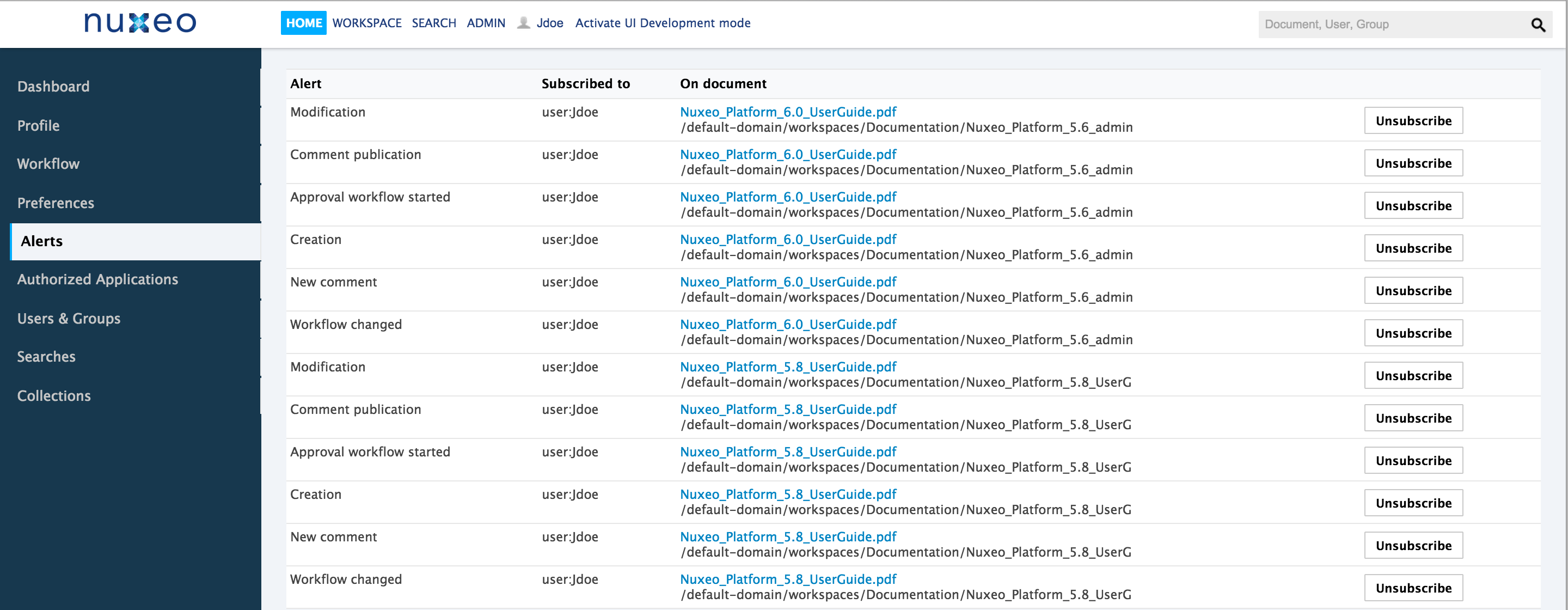This screenshot has width=1568, height=610.
Task: Open 5.8 UserGuide link in second New comment row
Action: tap(788, 537)
